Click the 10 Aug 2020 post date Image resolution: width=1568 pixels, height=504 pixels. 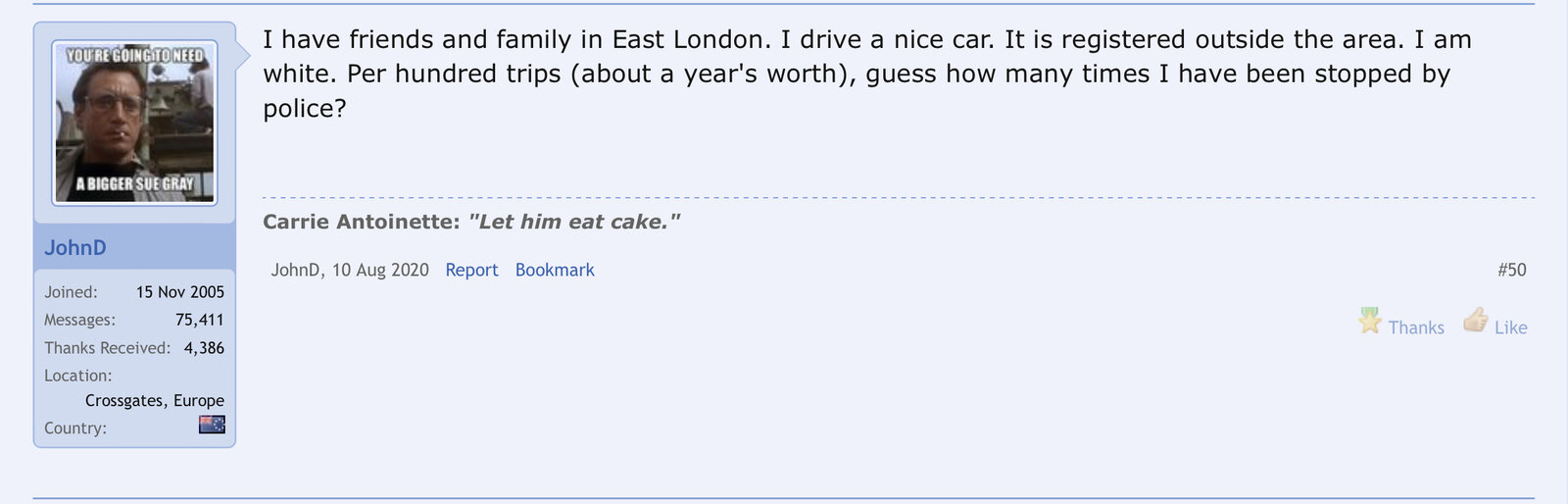380,270
